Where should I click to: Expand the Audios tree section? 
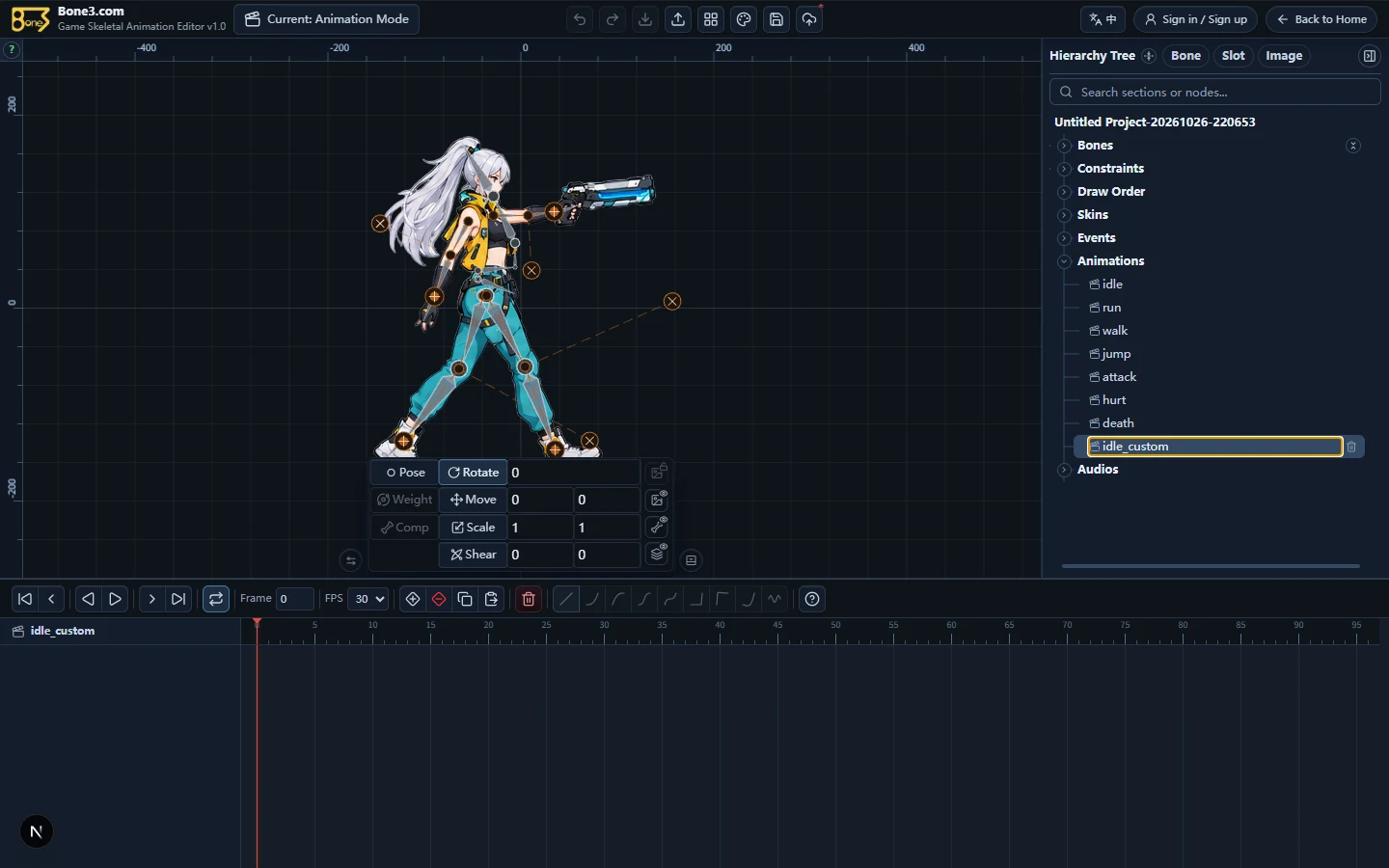click(1064, 470)
